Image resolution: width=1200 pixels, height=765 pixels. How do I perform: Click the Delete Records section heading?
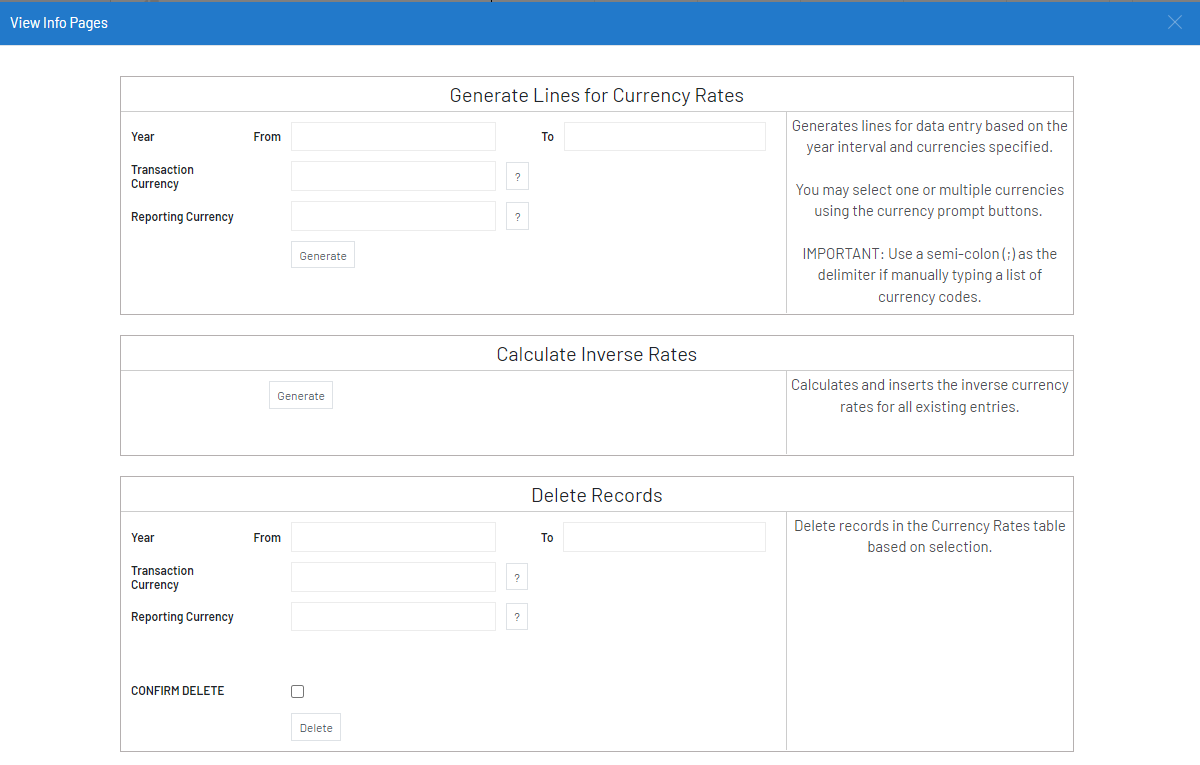click(596, 496)
